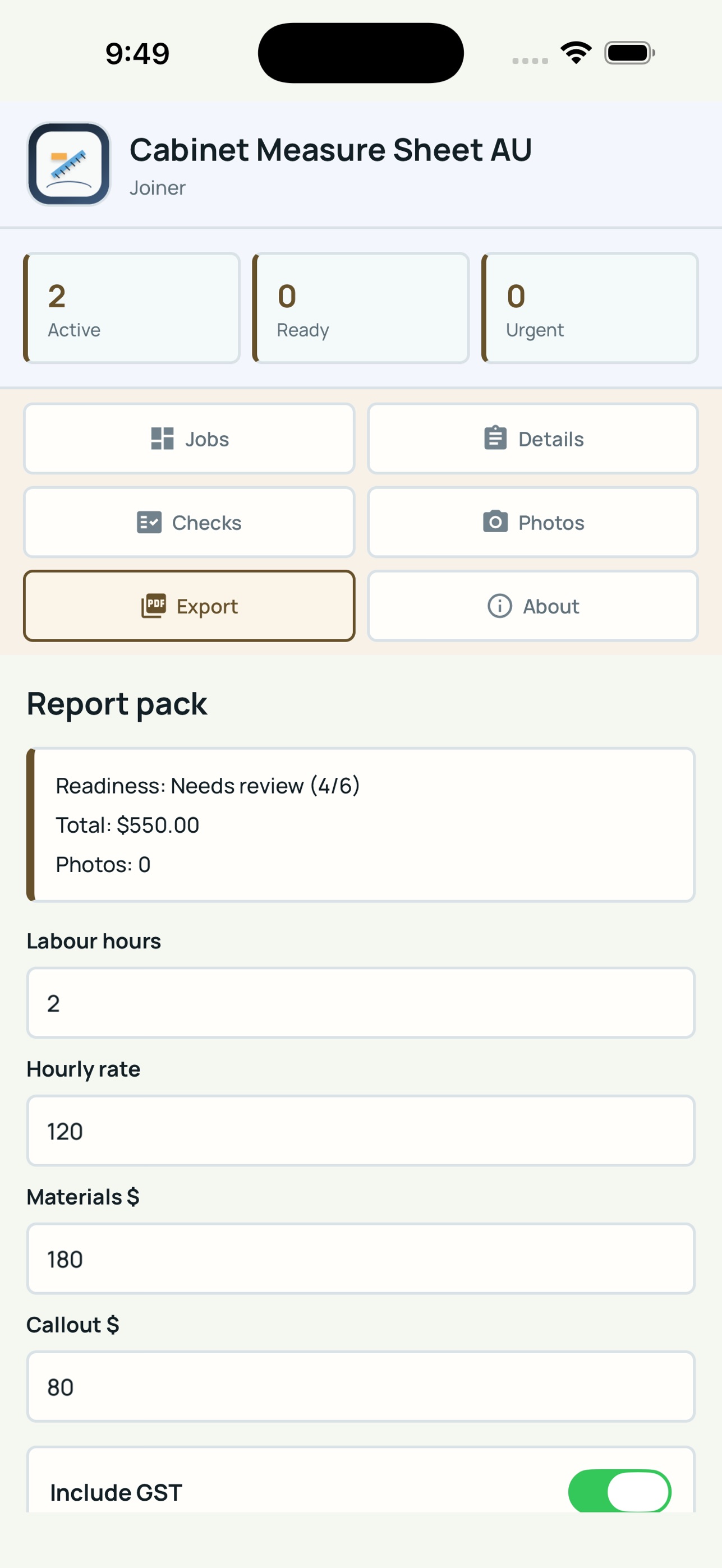
Task: Tap the Urgent jobs stat card
Action: point(590,308)
